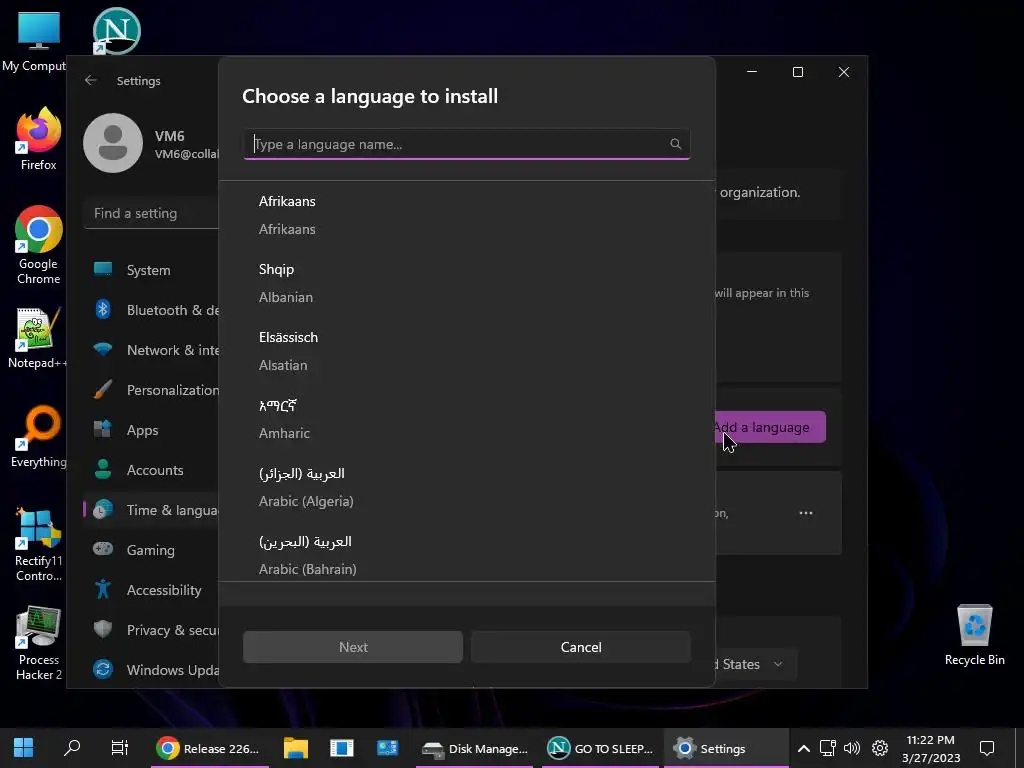Open the settings gear in system tray

[880, 748]
